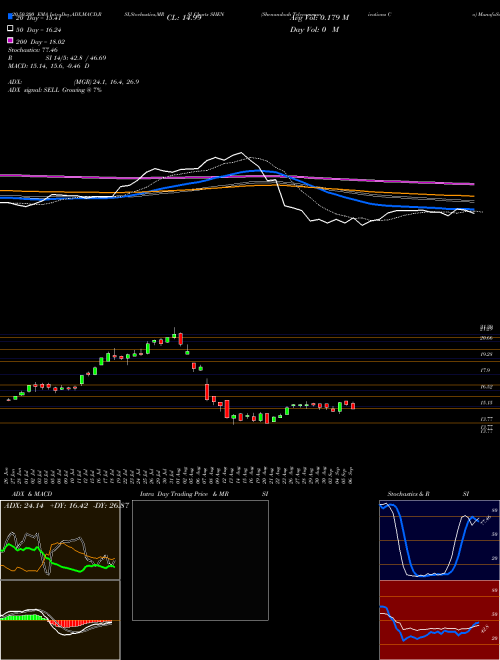The image size is (500, 660).
Task: Click the blue Stochastics chart panel
Action: (x=440, y=540)
